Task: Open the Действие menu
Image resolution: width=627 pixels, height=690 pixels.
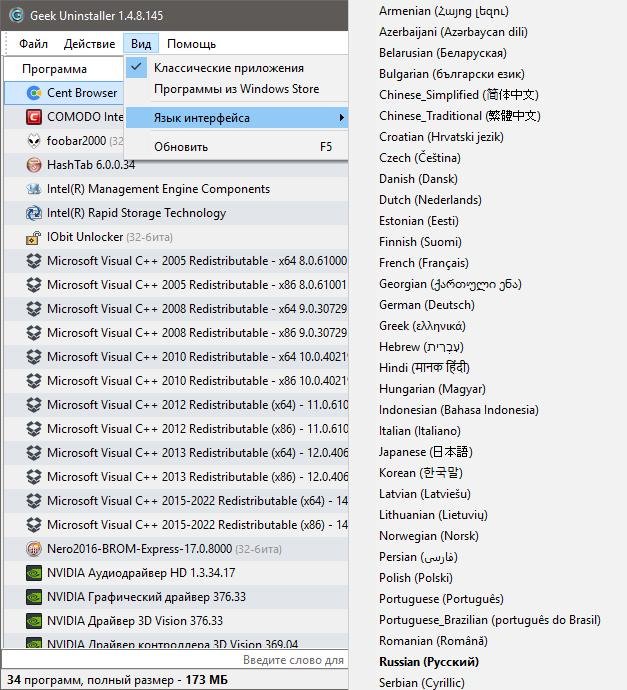Action: pyautogui.click(x=89, y=44)
